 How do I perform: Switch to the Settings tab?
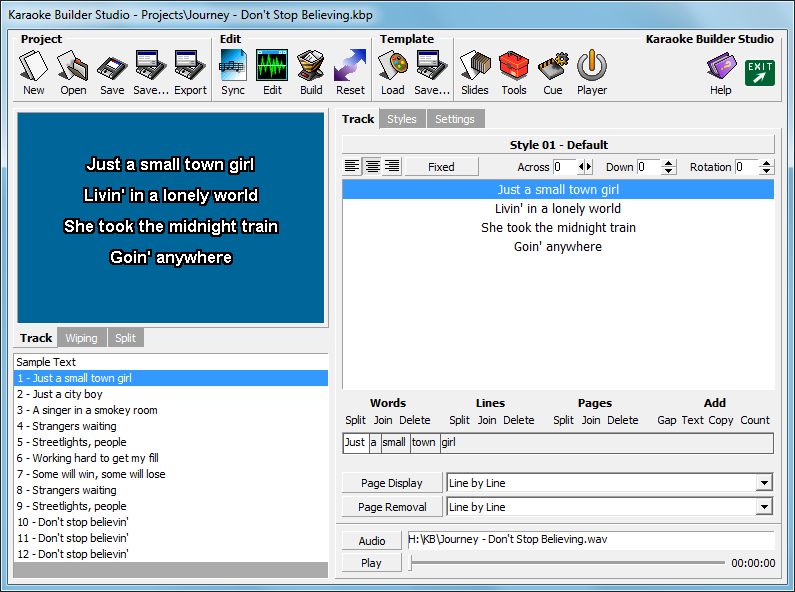[455, 119]
